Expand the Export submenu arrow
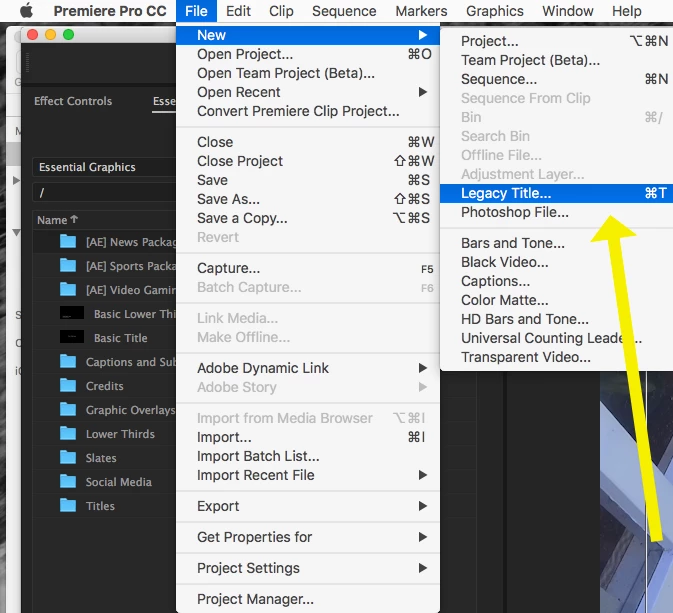Image resolution: width=673 pixels, height=613 pixels. coord(423,506)
